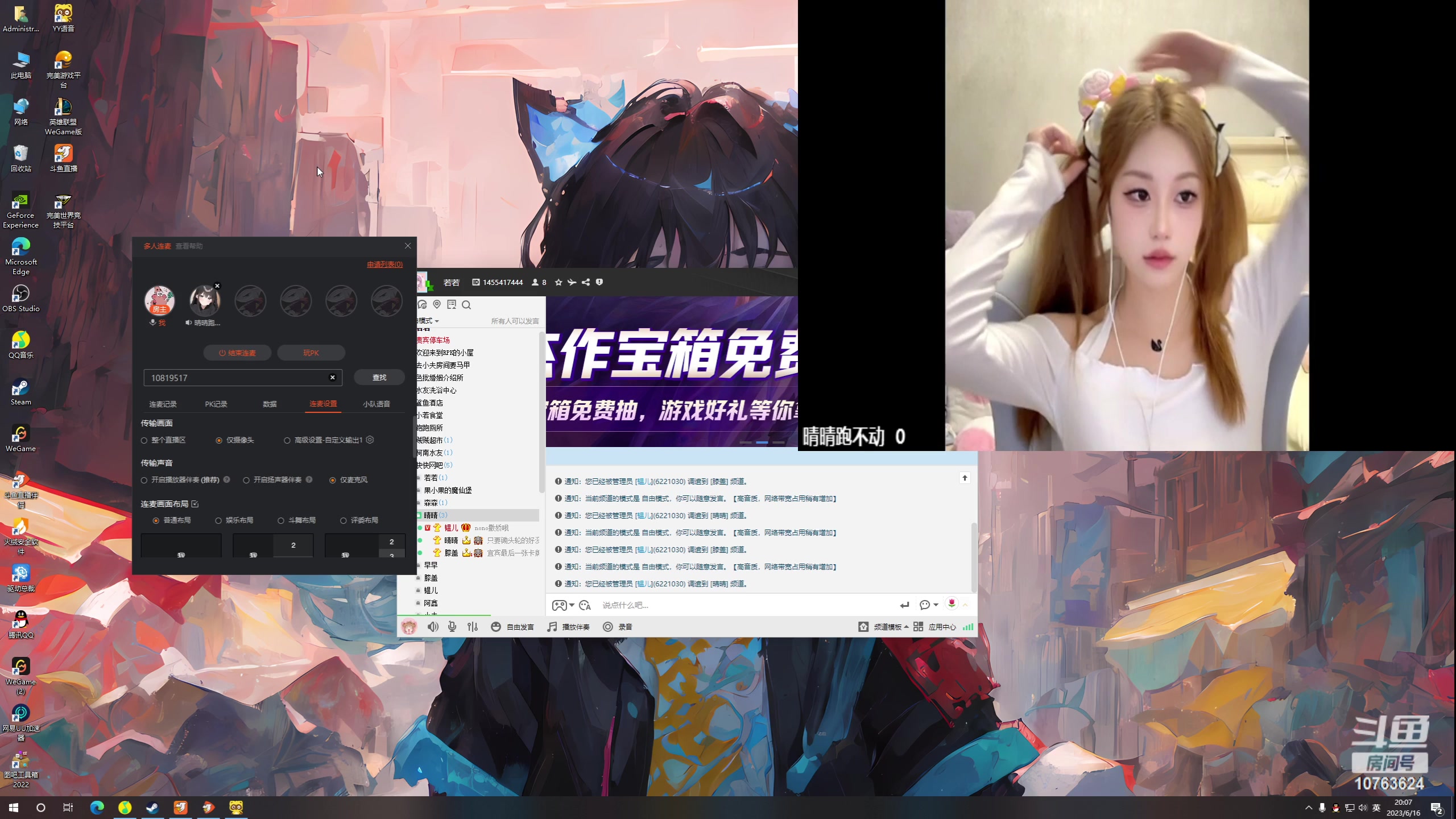Switch to the 小队语音 tab
This screenshot has height=819, width=1456.
377,404
